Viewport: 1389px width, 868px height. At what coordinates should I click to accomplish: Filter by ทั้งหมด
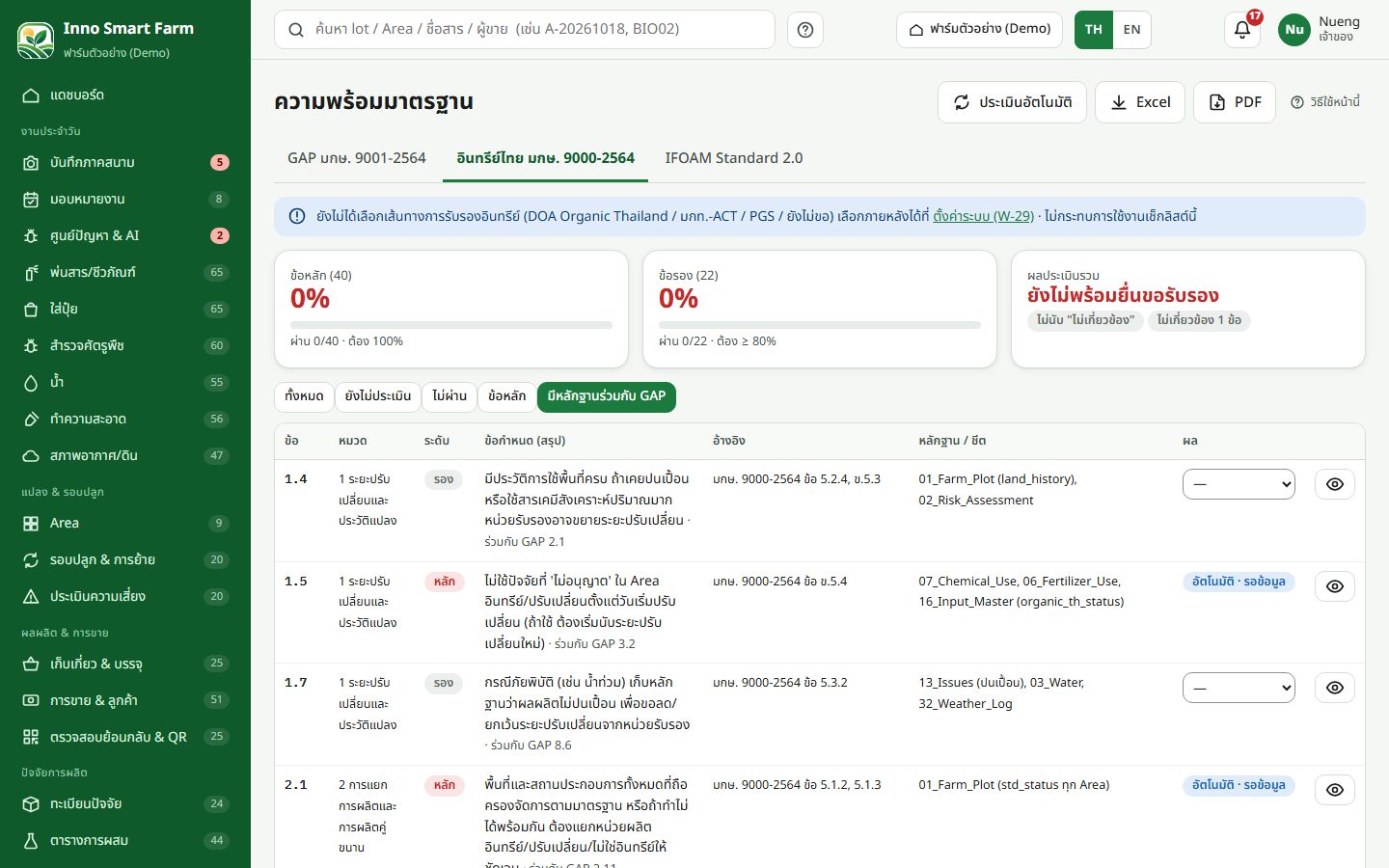[x=305, y=396]
